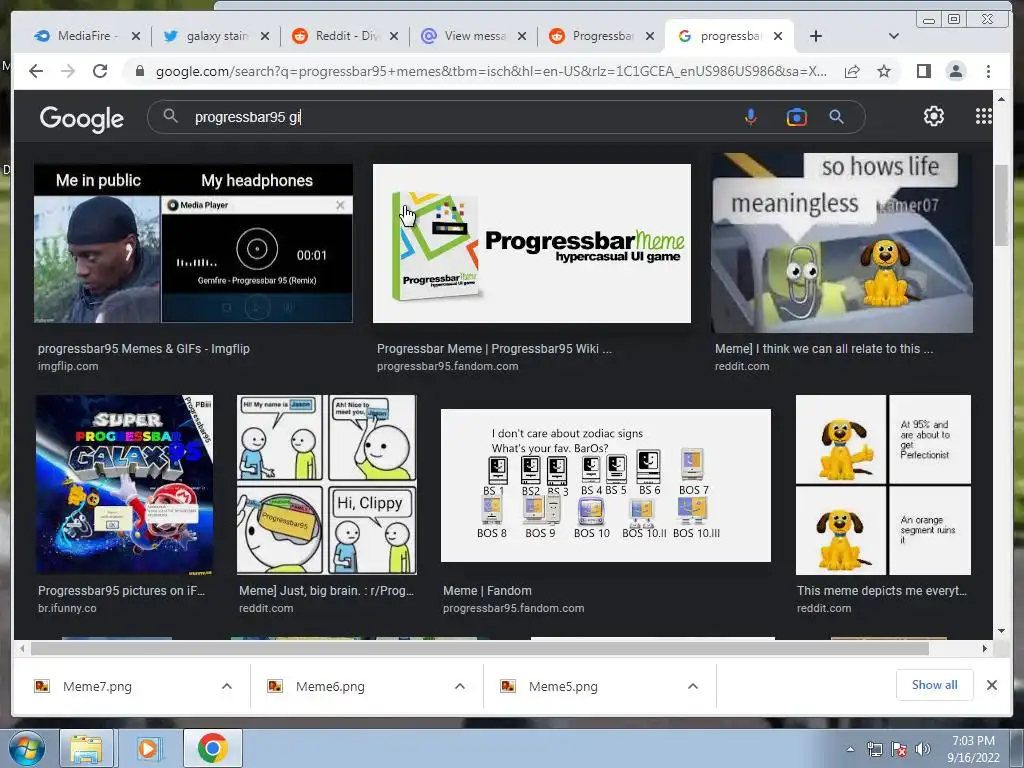The image size is (1024, 768).
Task: Expand options for Meme6.png download
Action: click(x=460, y=686)
